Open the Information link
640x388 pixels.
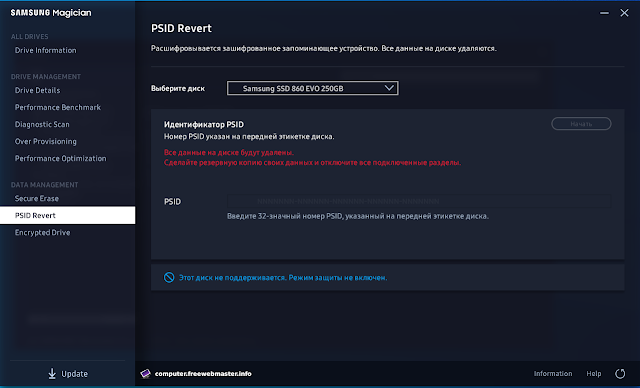pos(553,374)
